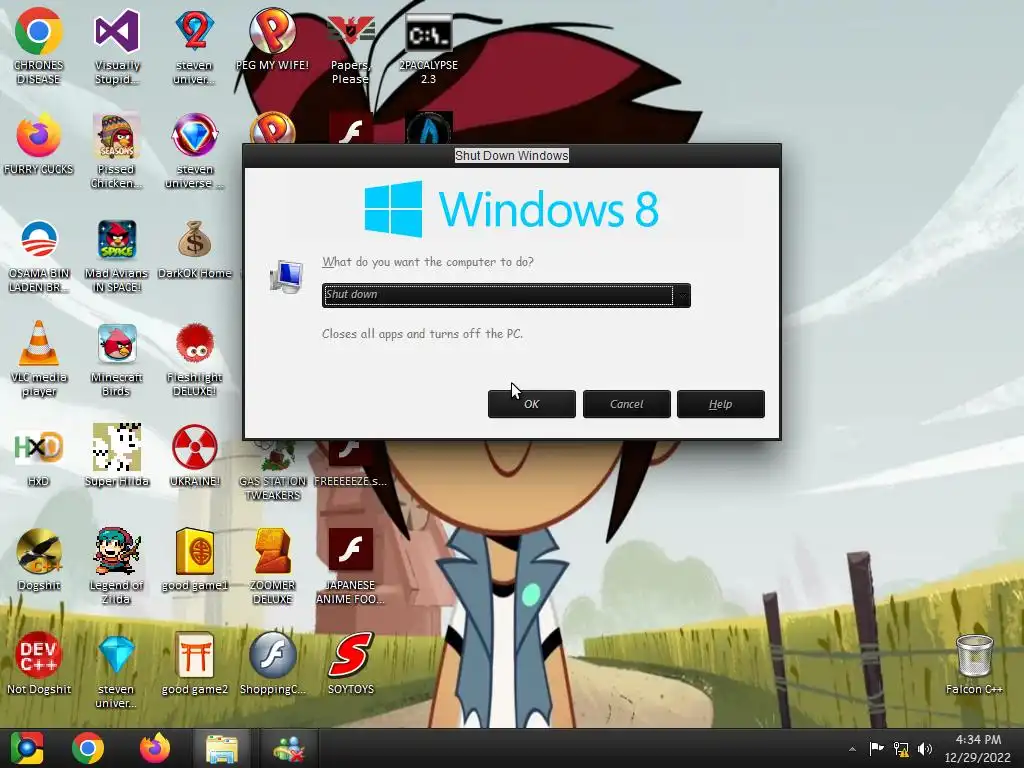Select Dogshit C++ desktop icon
The image size is (1024, 768).
click(x=39, y=559)
